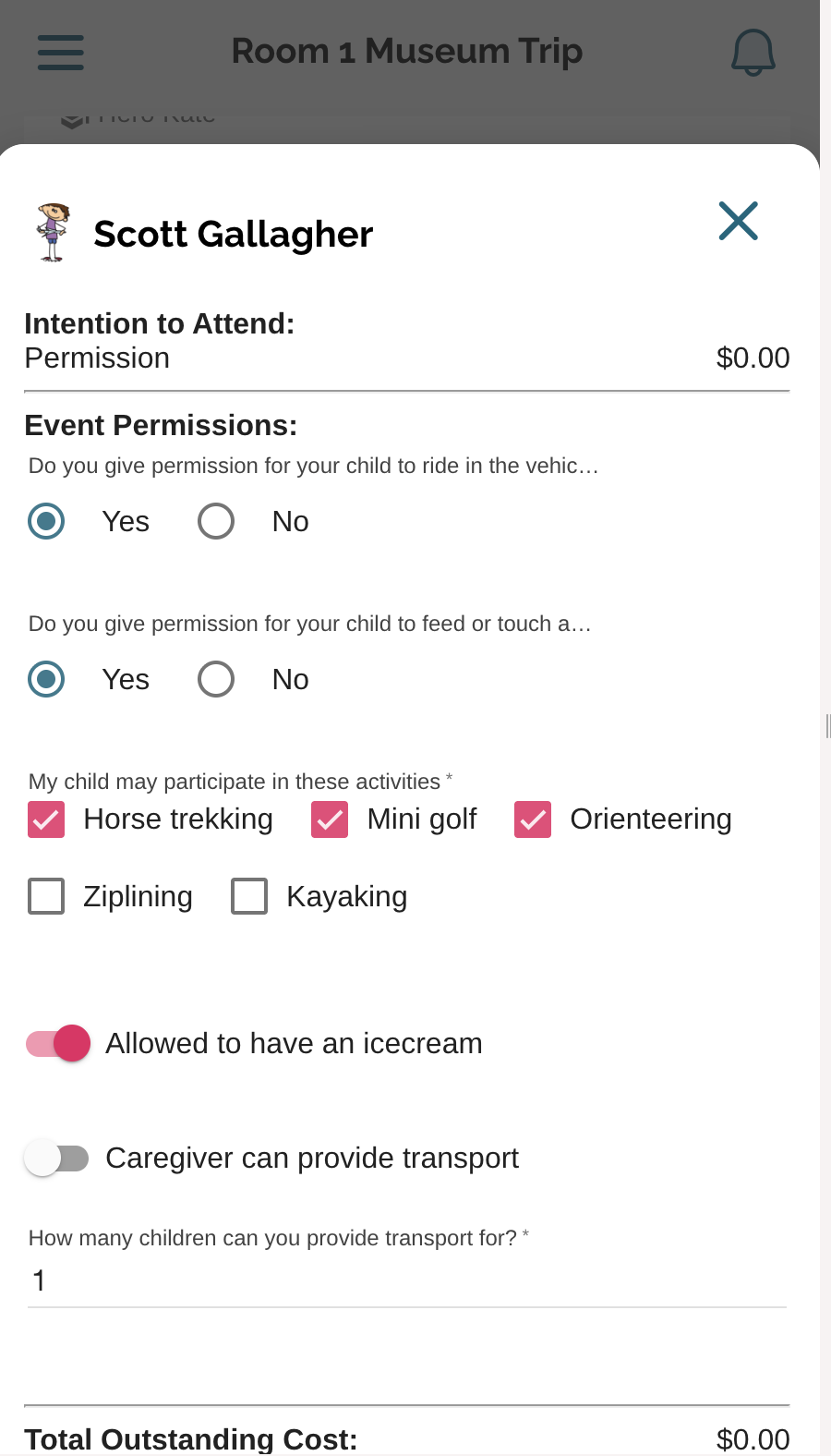
Task: Open the notifications bell
Action: tap(753, 52)
